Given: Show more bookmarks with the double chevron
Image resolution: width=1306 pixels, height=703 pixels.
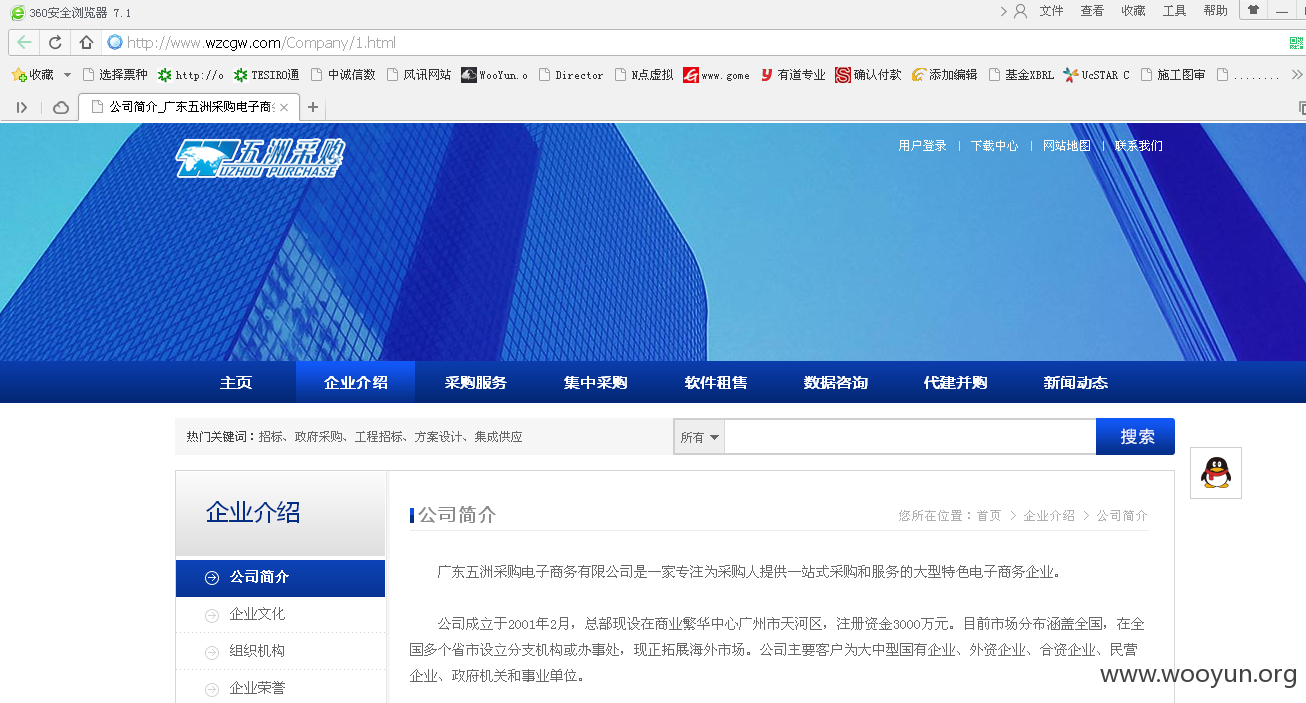Looking at the screenshot, I should click(x=1296, y=75).
